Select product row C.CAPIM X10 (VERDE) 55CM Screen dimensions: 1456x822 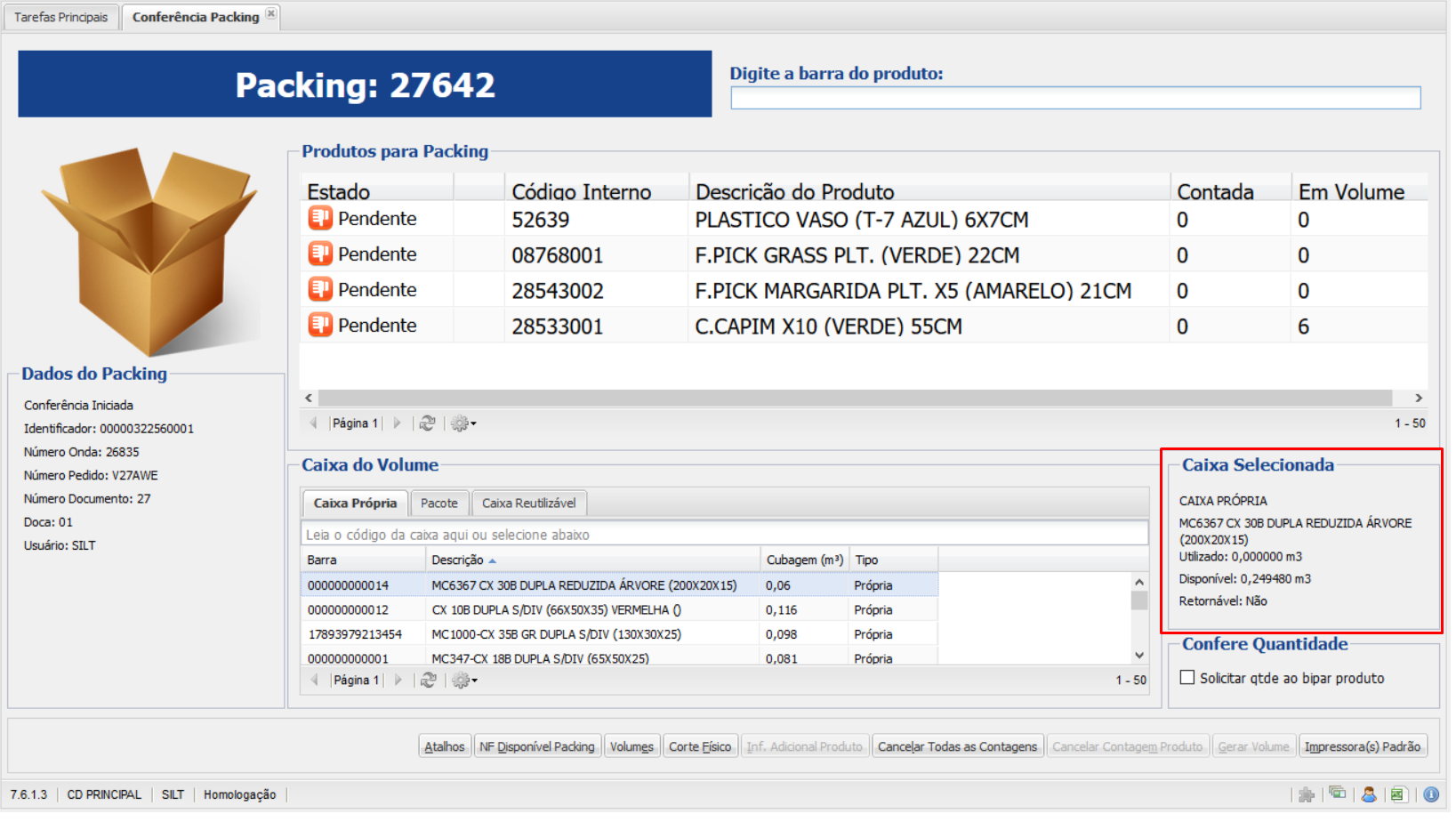coord(863,326)
